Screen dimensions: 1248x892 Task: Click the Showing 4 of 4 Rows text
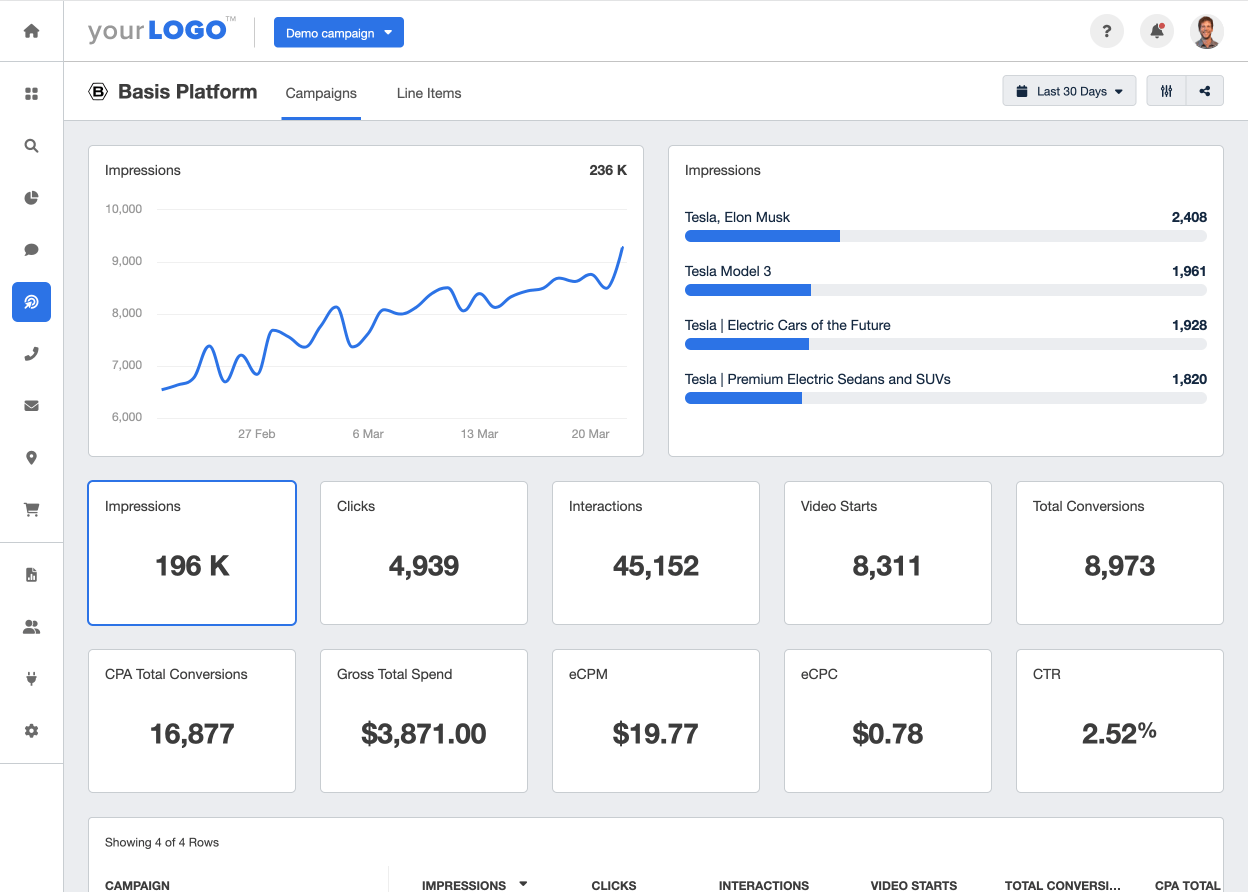tap(162, 842)
